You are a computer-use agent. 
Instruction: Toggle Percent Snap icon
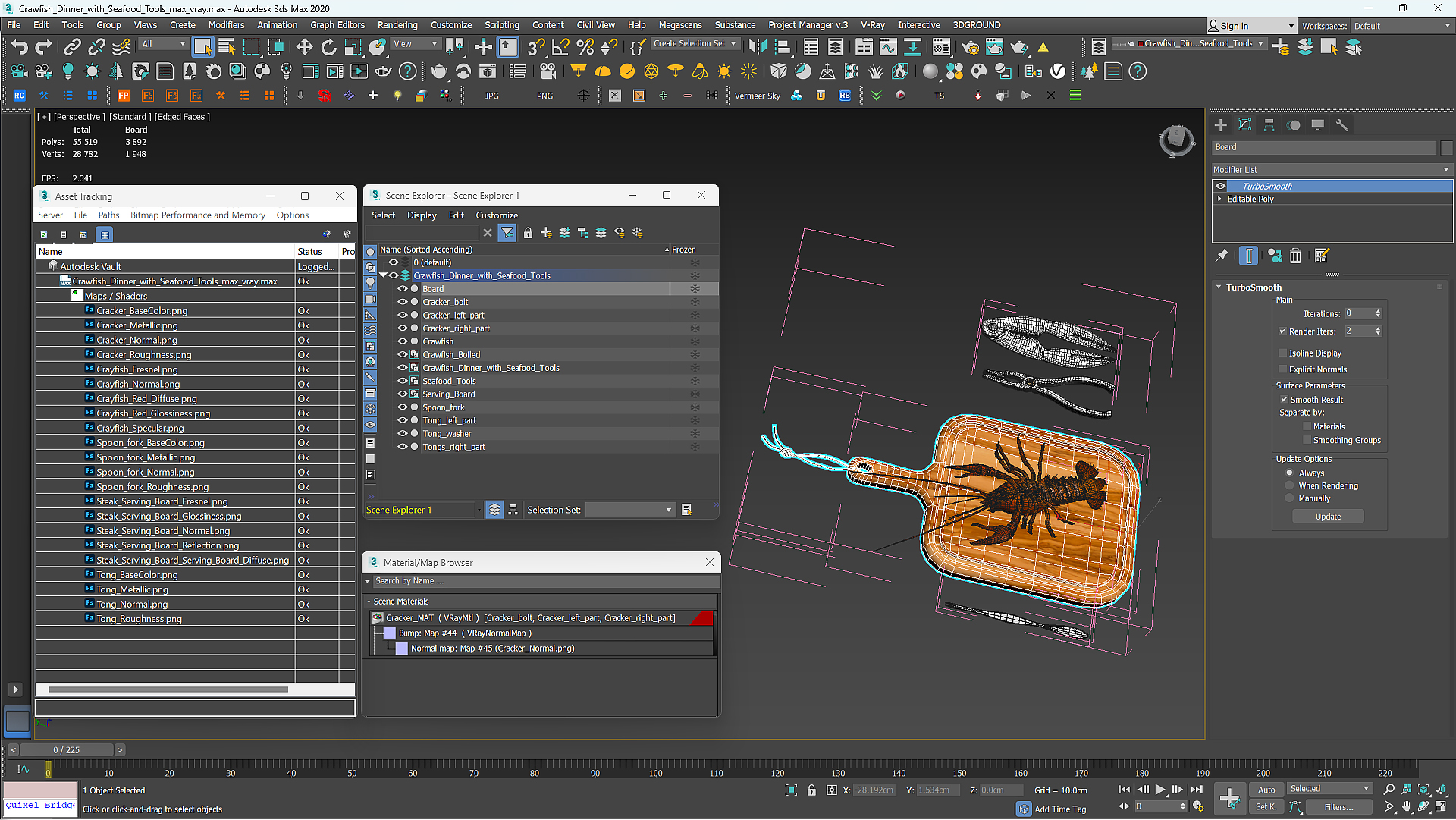point(585,47)
